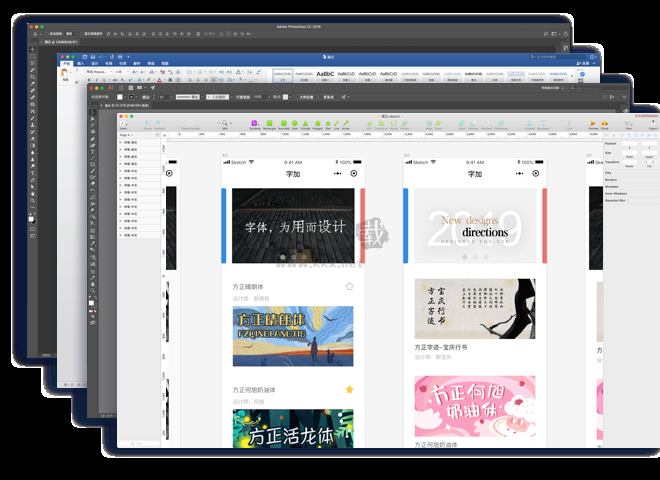
Task: Click the 字体，为用而设计 banner image
Action: coord(292,226)
